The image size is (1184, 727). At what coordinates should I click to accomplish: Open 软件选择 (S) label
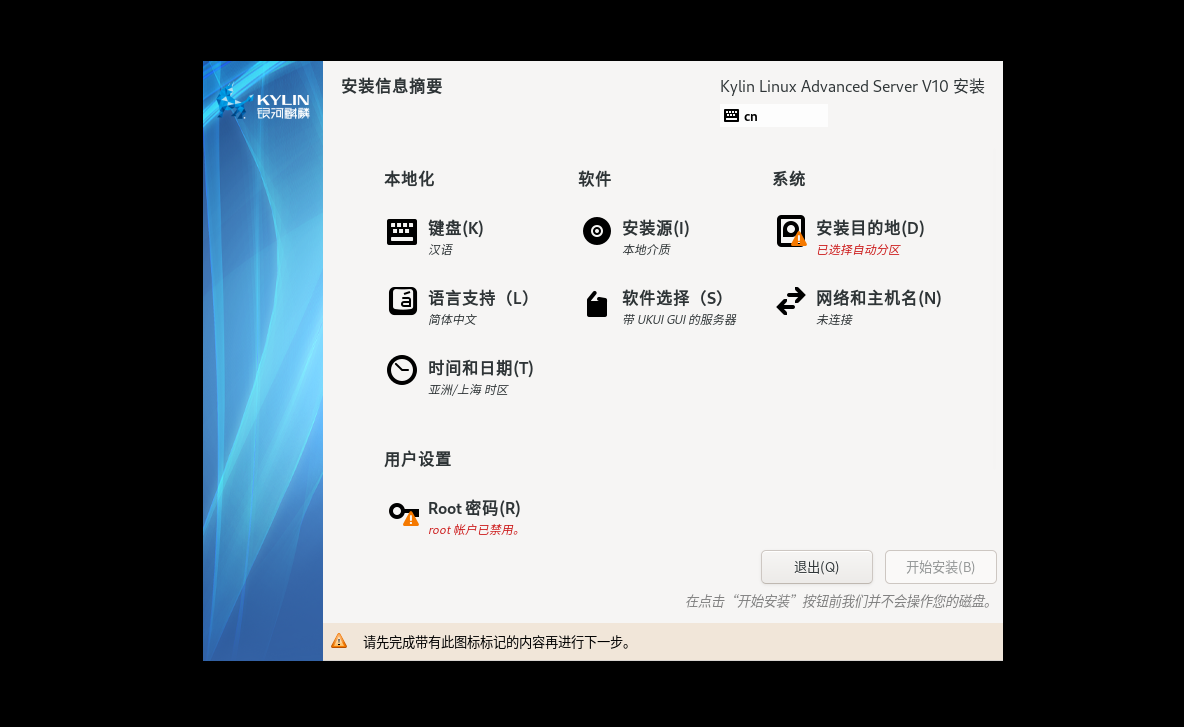(672, 298)
